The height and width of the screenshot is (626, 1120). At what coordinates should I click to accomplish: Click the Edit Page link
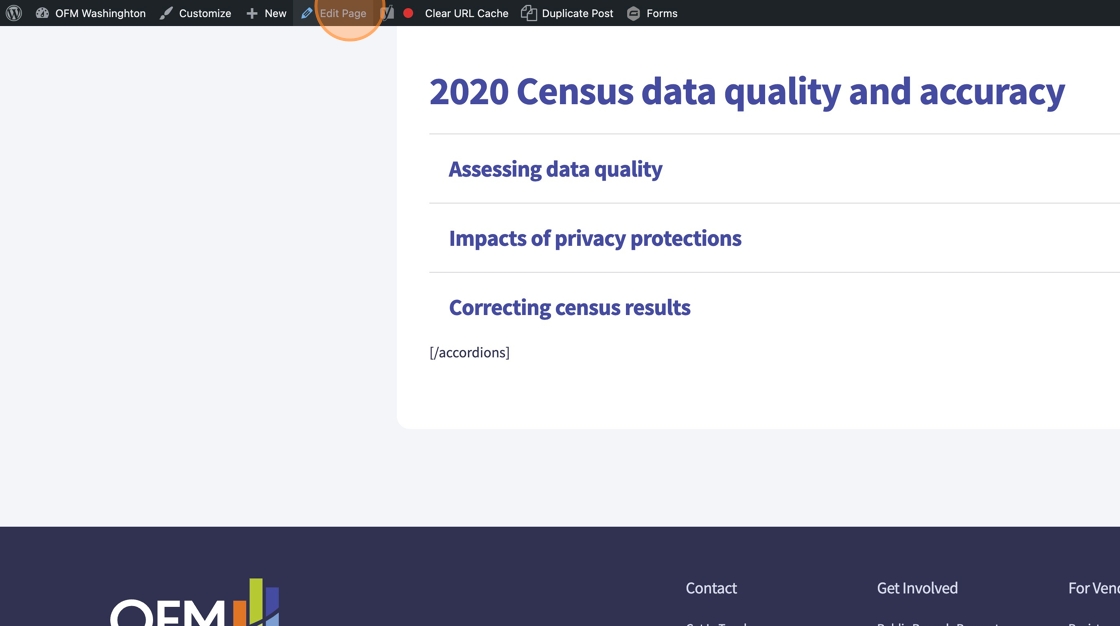tap(343, 13)
